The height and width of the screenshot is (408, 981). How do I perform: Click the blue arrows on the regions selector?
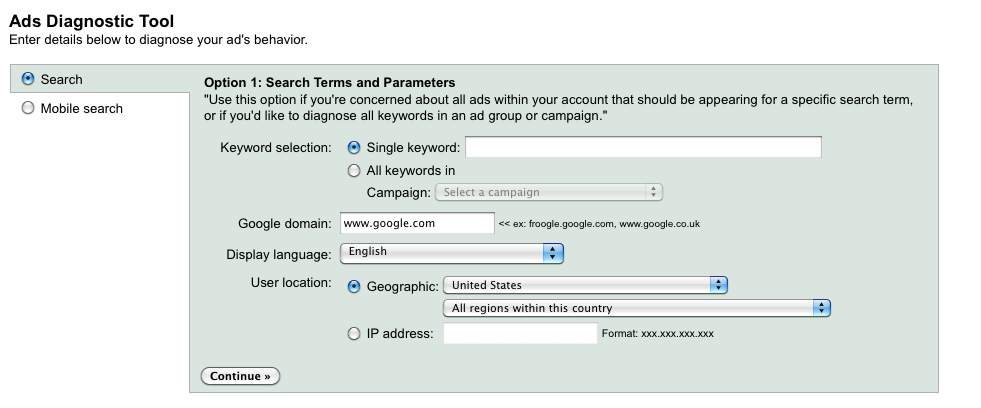click(x=821, y=308)
